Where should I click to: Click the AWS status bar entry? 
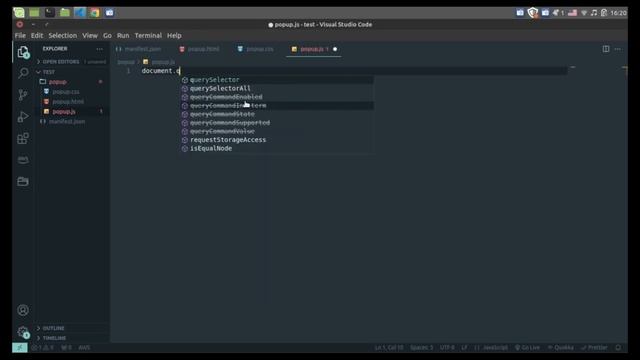point(84,348)
